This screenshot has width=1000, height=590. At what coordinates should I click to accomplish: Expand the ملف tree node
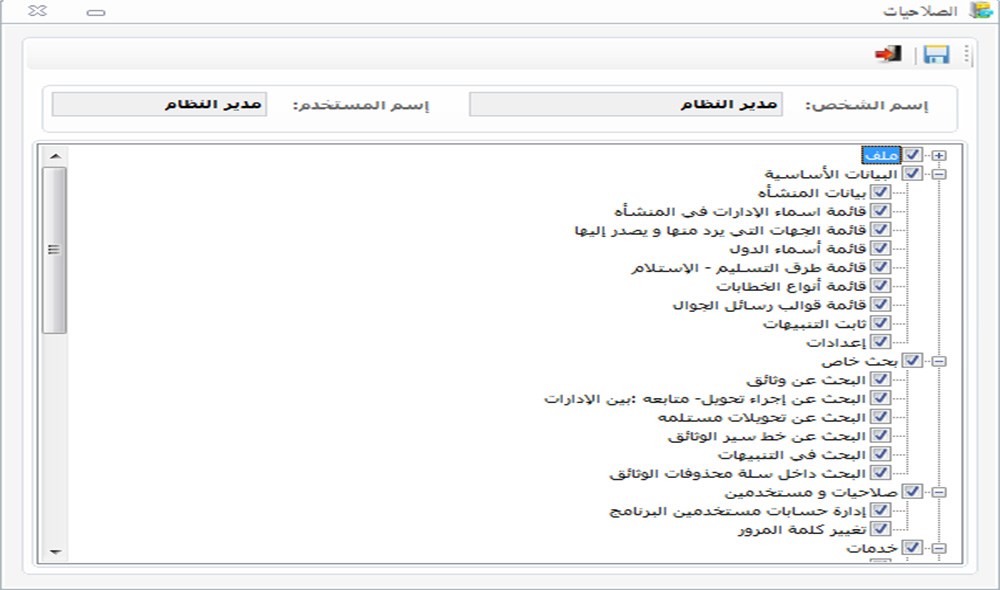pos(938,155)
